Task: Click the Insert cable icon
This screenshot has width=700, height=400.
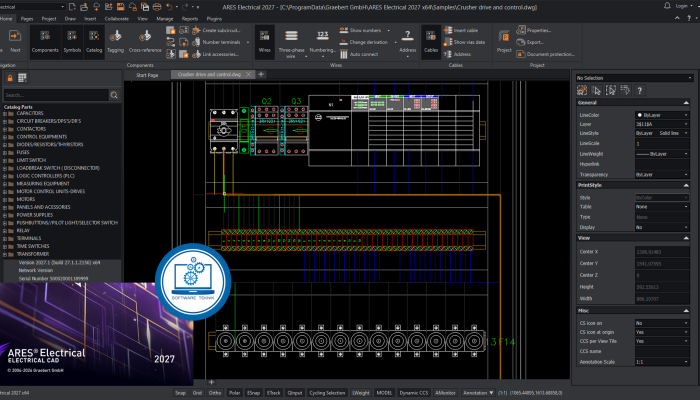Action: tap(448, 30)
